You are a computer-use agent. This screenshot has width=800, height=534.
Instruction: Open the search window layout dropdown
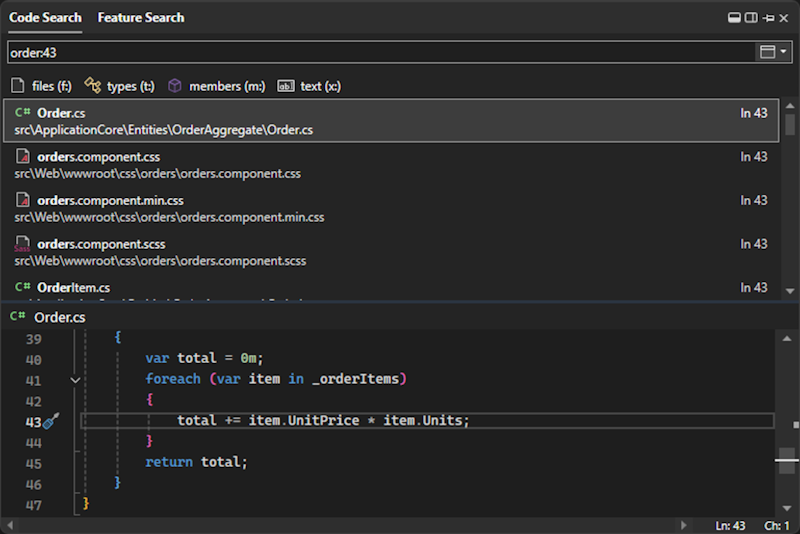[x=774, y=52]
